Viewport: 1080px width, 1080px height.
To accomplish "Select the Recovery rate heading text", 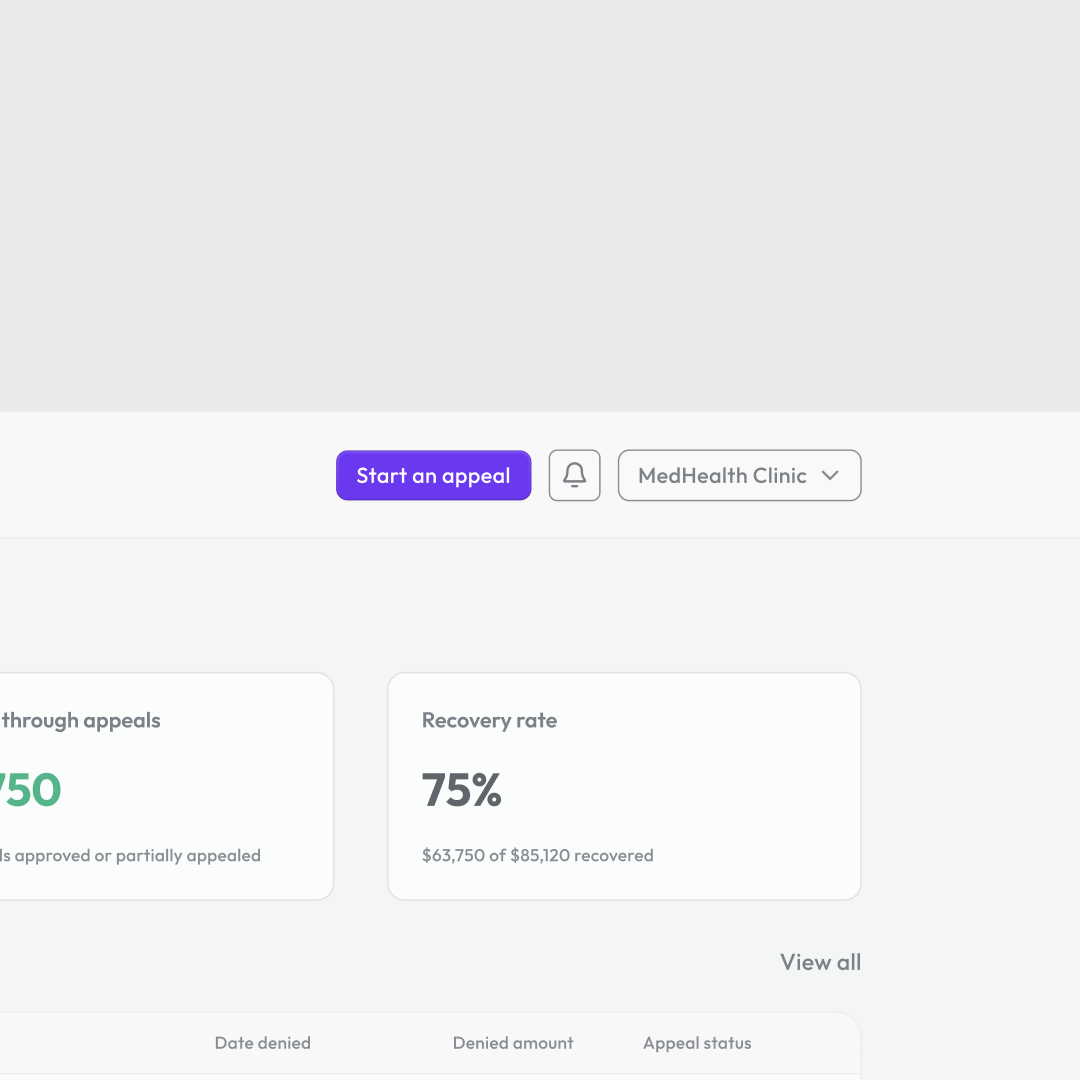I will 489,720.
